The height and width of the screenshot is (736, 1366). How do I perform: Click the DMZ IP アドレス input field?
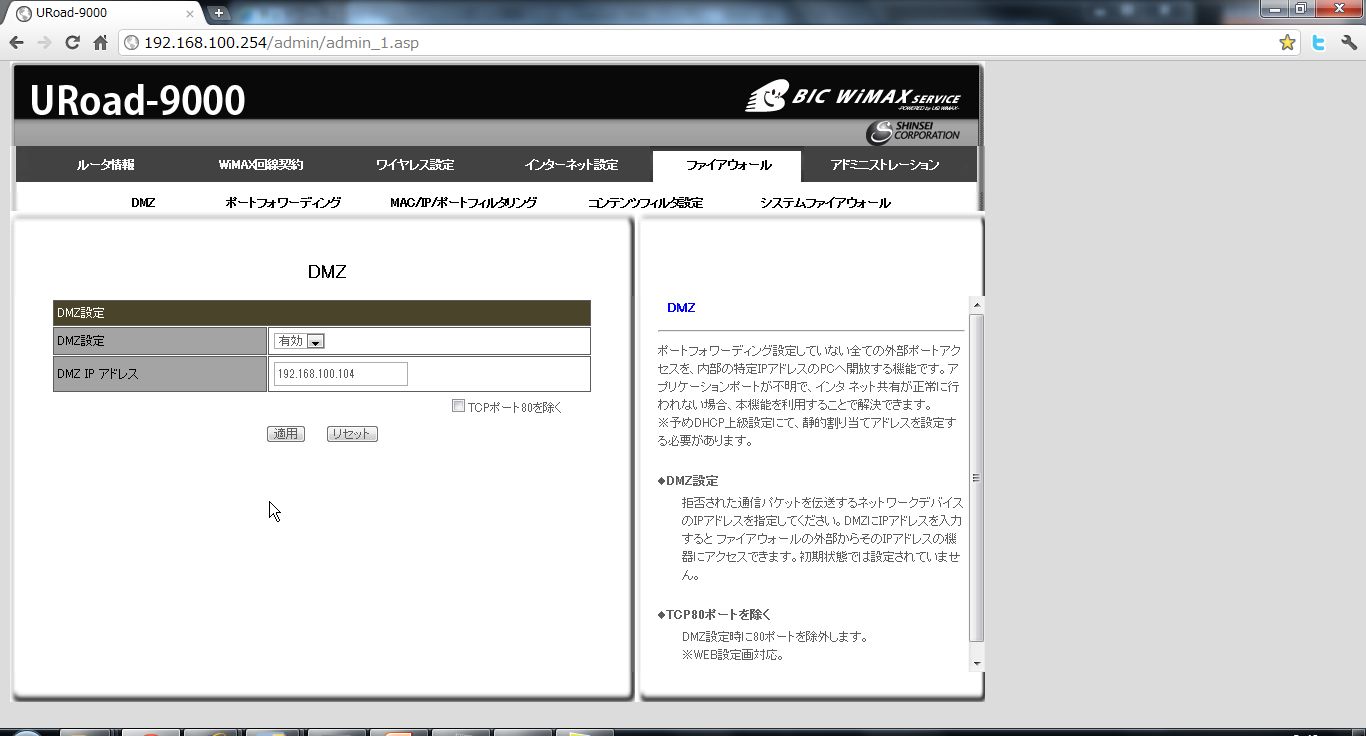340,374
